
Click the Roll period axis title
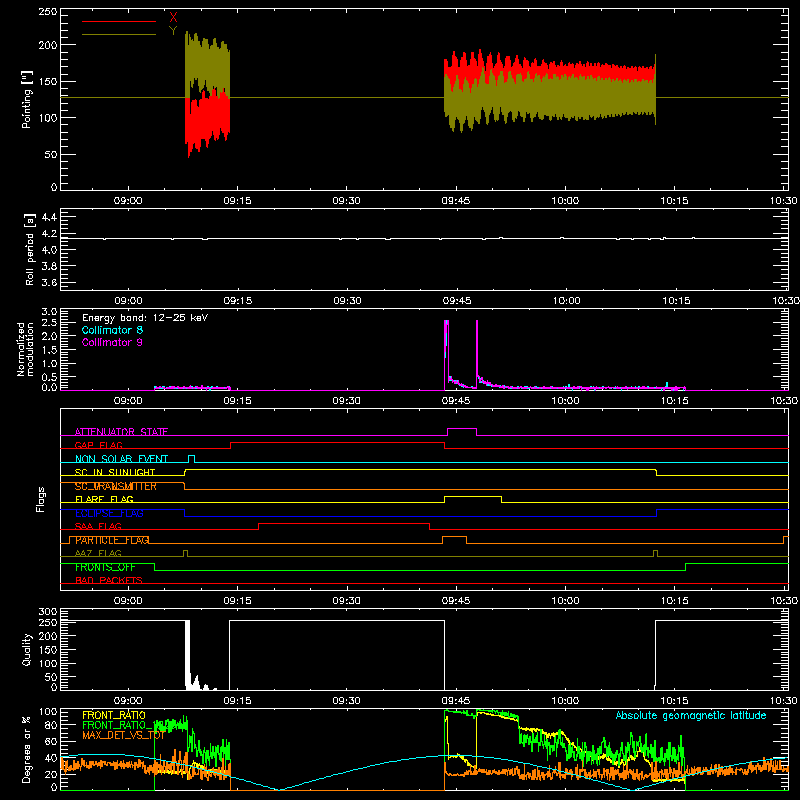pyautogui.click(x=30, y=249)
